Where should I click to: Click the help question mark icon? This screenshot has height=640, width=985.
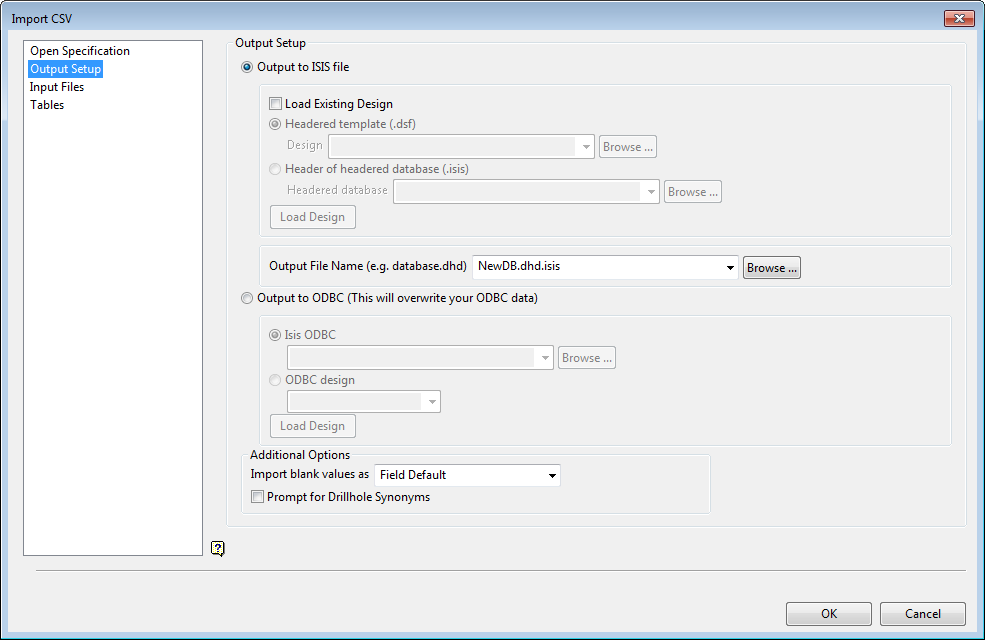pos(217,548)
